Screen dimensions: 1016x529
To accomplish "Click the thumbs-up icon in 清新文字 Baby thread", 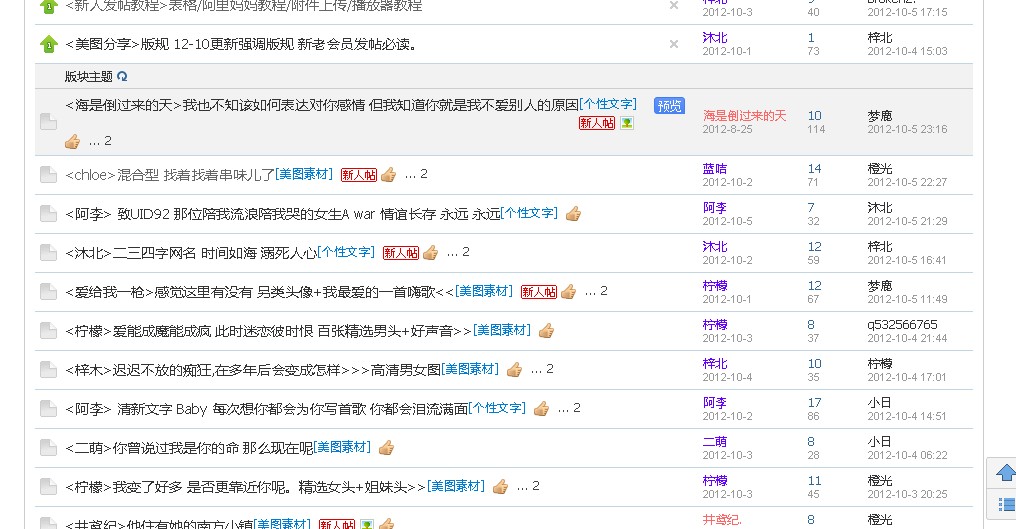I will click(x=542, y=408).
